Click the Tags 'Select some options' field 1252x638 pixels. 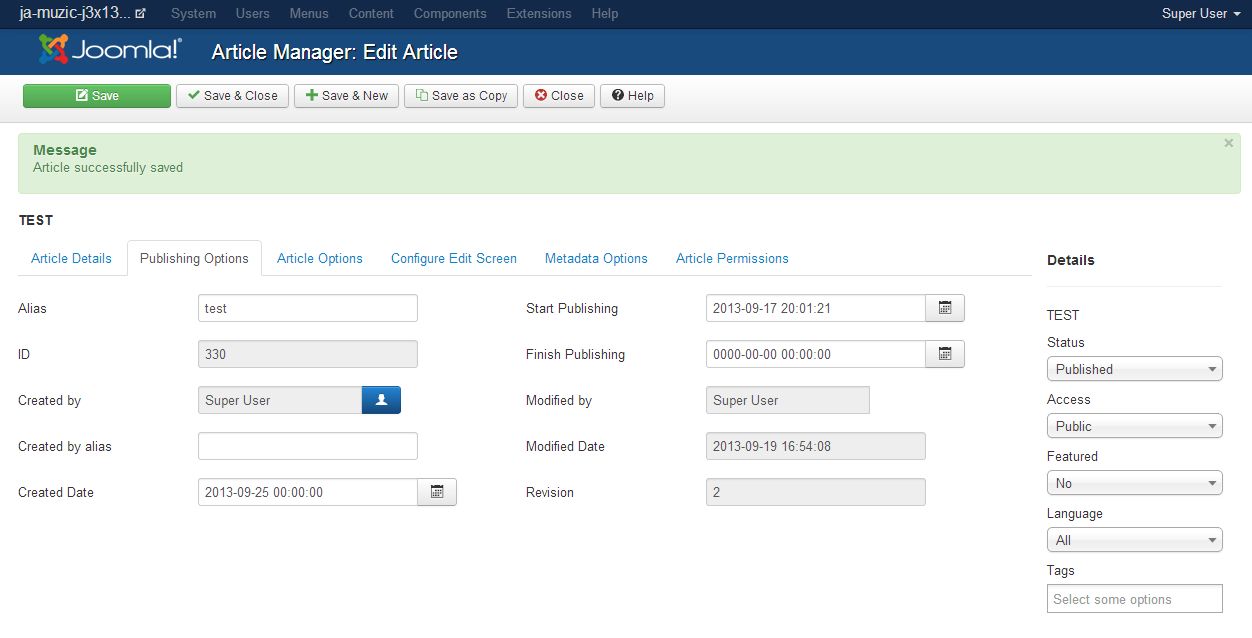[1135, 599]
